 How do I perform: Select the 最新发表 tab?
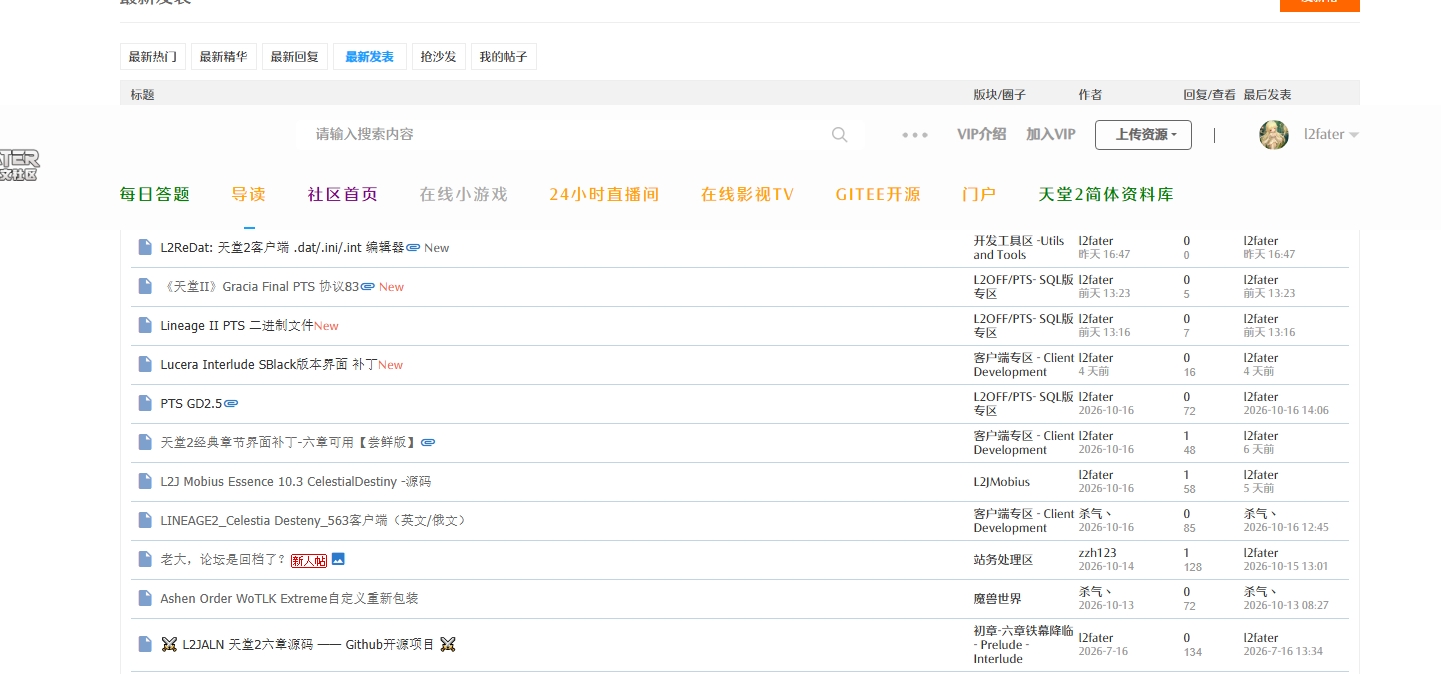[370, 57]
